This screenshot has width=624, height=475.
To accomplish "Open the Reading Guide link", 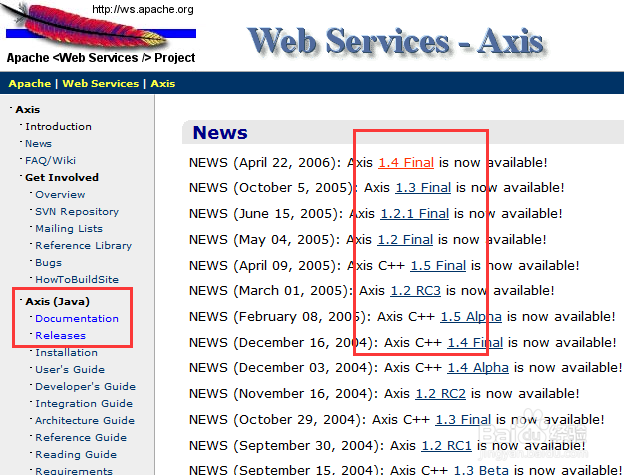I will point(76,455).
